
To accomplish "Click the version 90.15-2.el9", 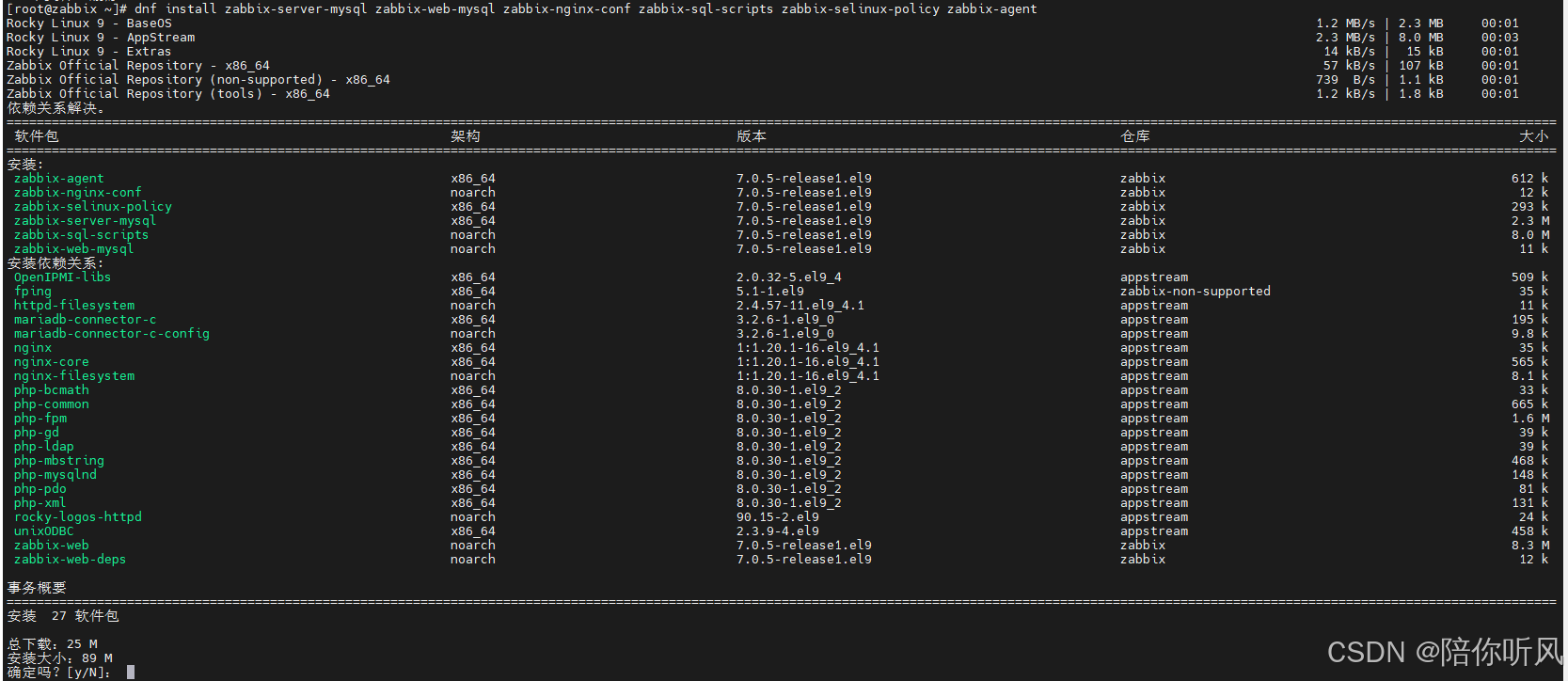I will 777,516.
